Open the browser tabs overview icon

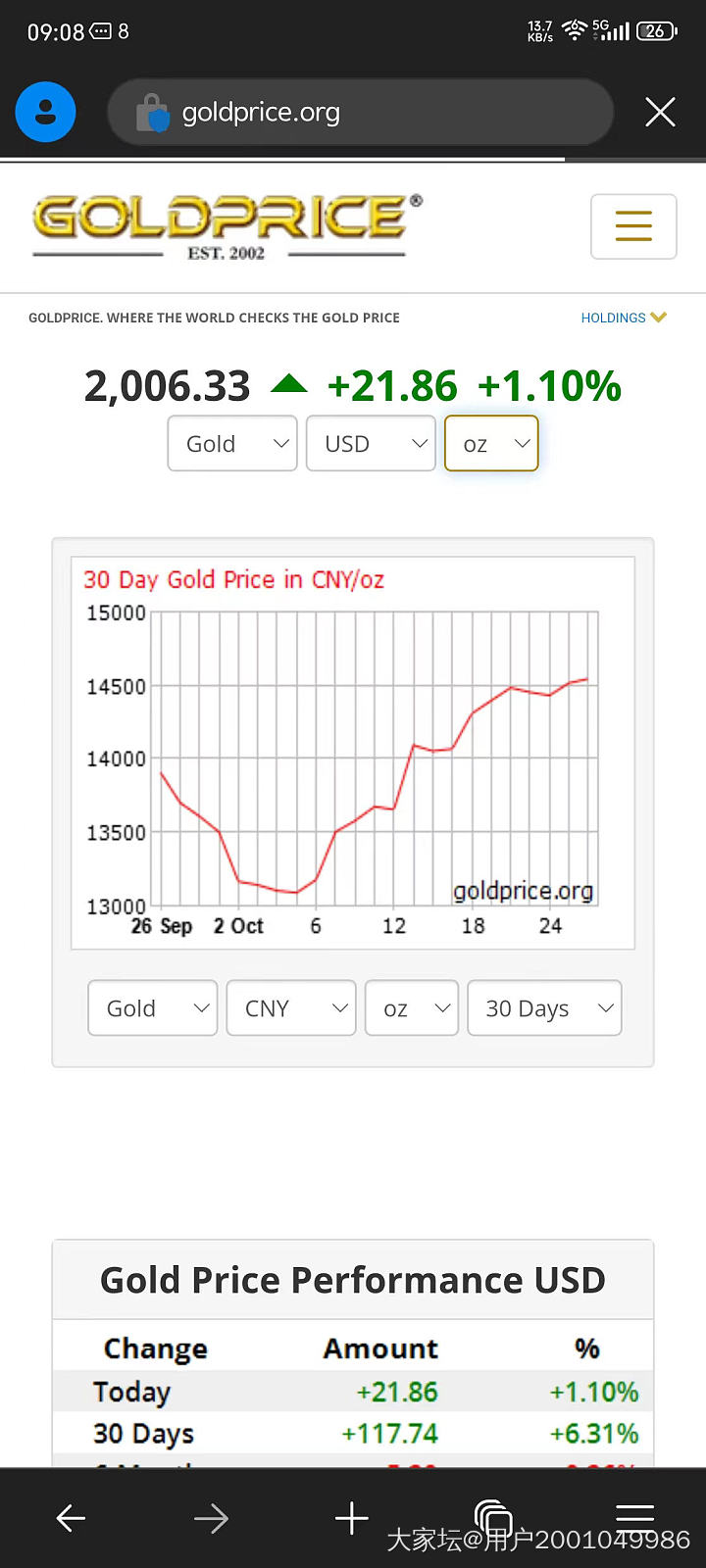[493, 1518]
